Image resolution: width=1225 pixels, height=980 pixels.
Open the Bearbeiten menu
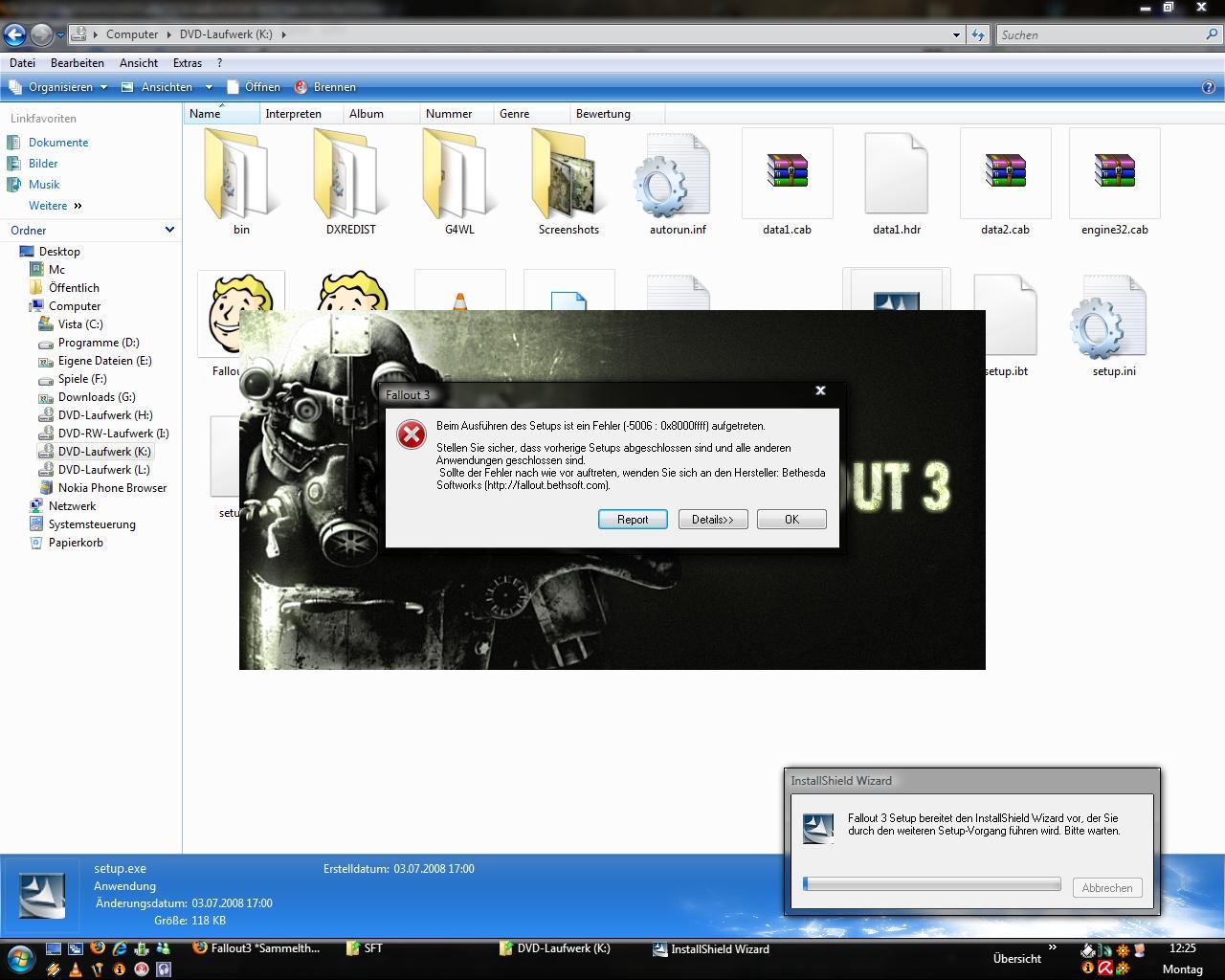78,62
